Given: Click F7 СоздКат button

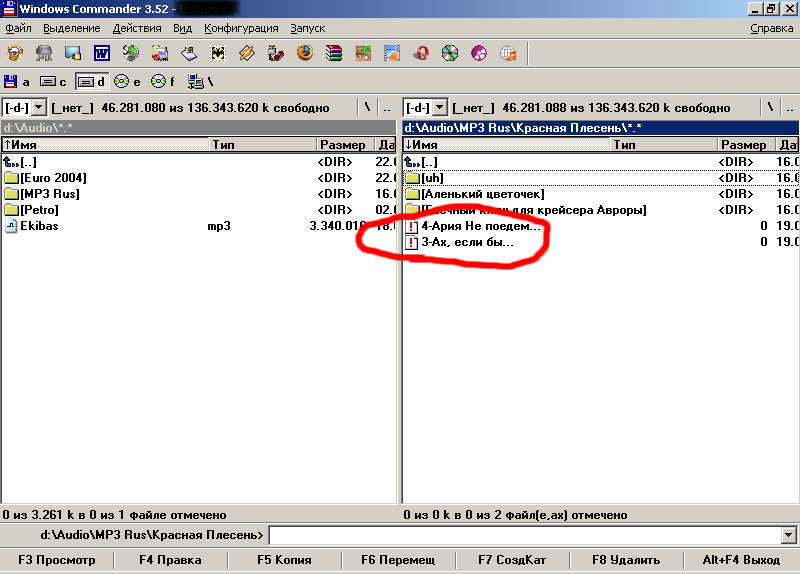Looking at the screenshot, I should [512, 560].
